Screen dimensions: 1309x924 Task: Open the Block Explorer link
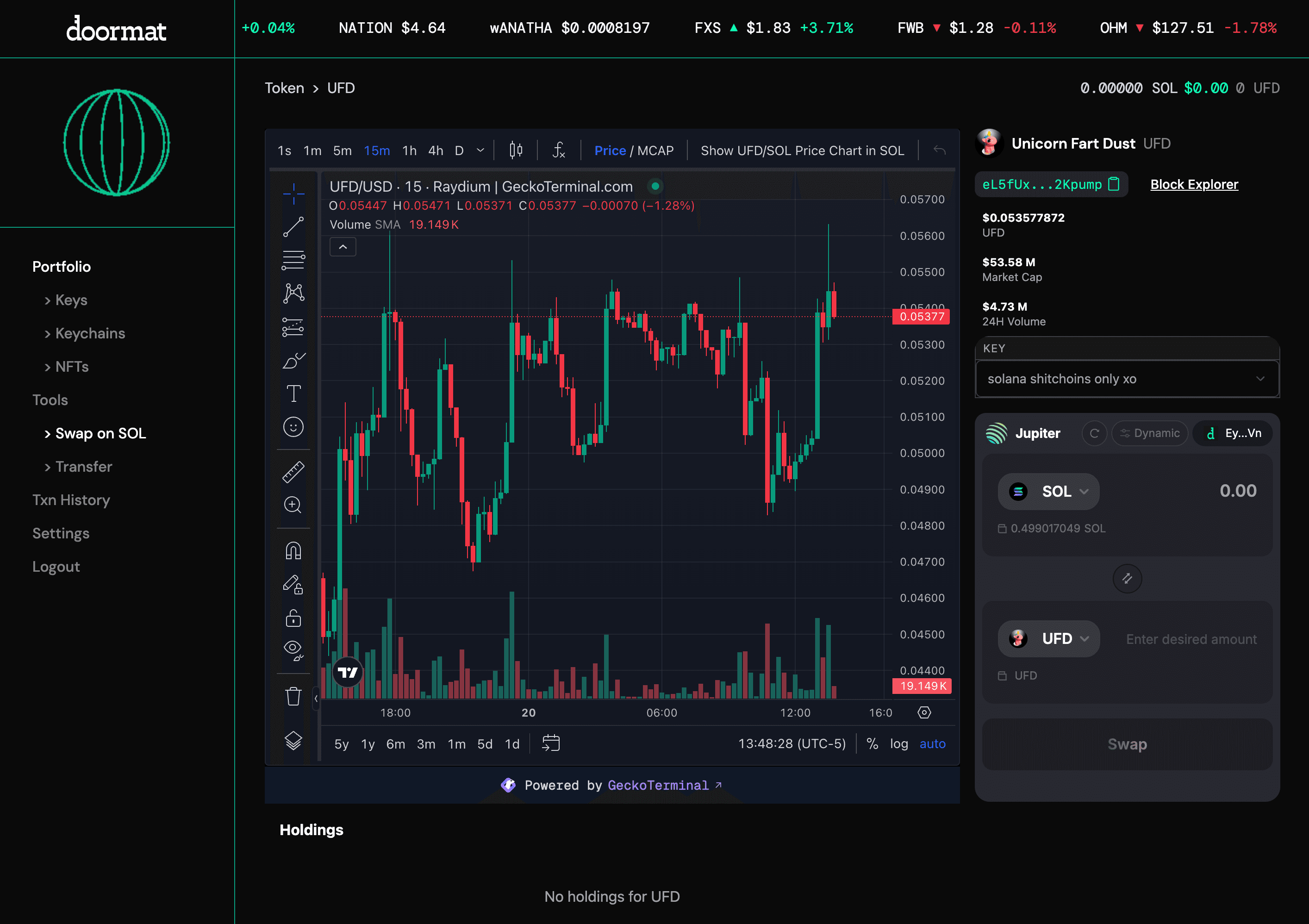tap(1194, 184)
